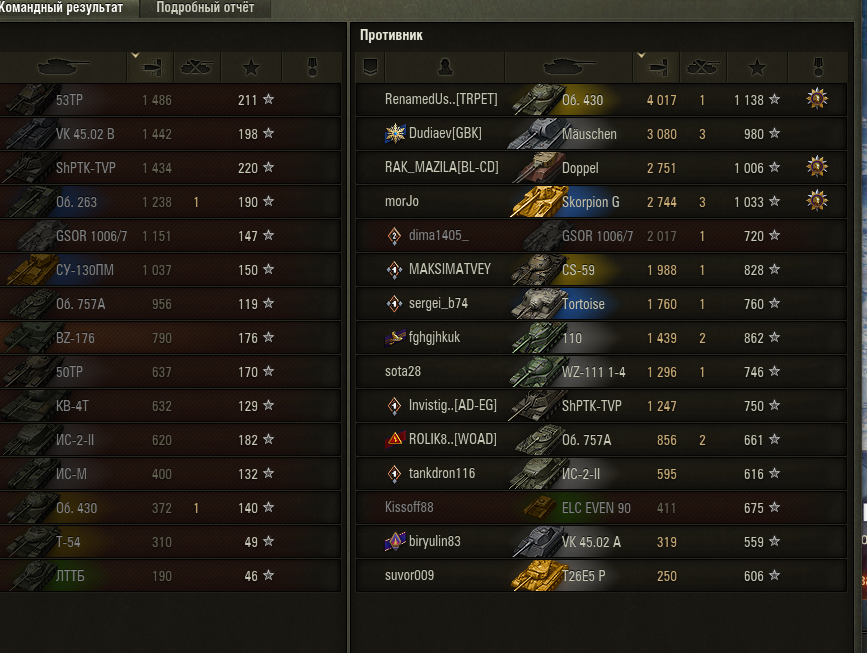This screenshot has width=867, height=653.
Task: Sort enemy team by medals icon
Action: 818,67
